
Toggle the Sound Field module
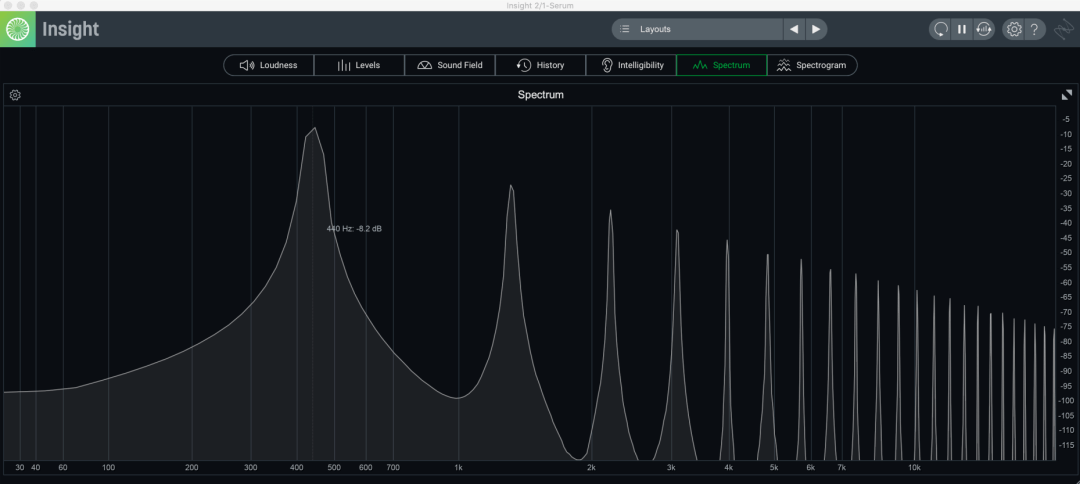click(449, 65)
